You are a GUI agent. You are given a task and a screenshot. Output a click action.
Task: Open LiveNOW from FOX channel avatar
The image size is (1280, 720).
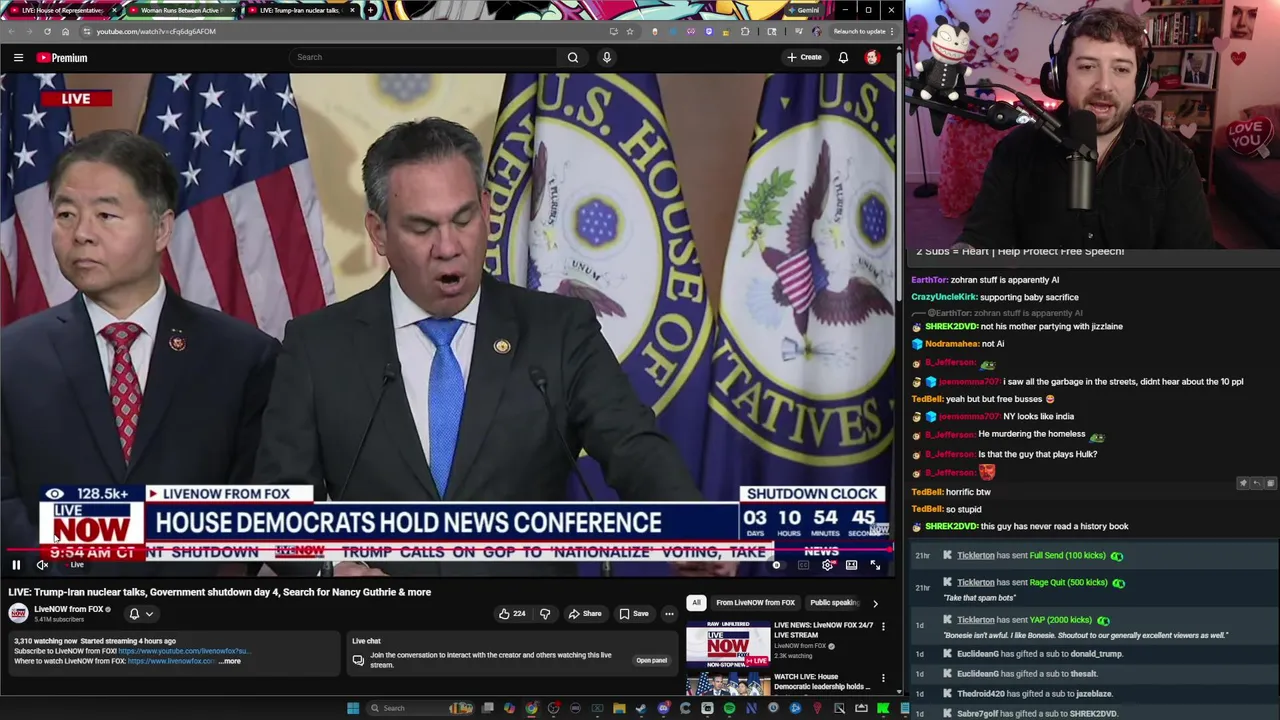click(x=18, y=614)
